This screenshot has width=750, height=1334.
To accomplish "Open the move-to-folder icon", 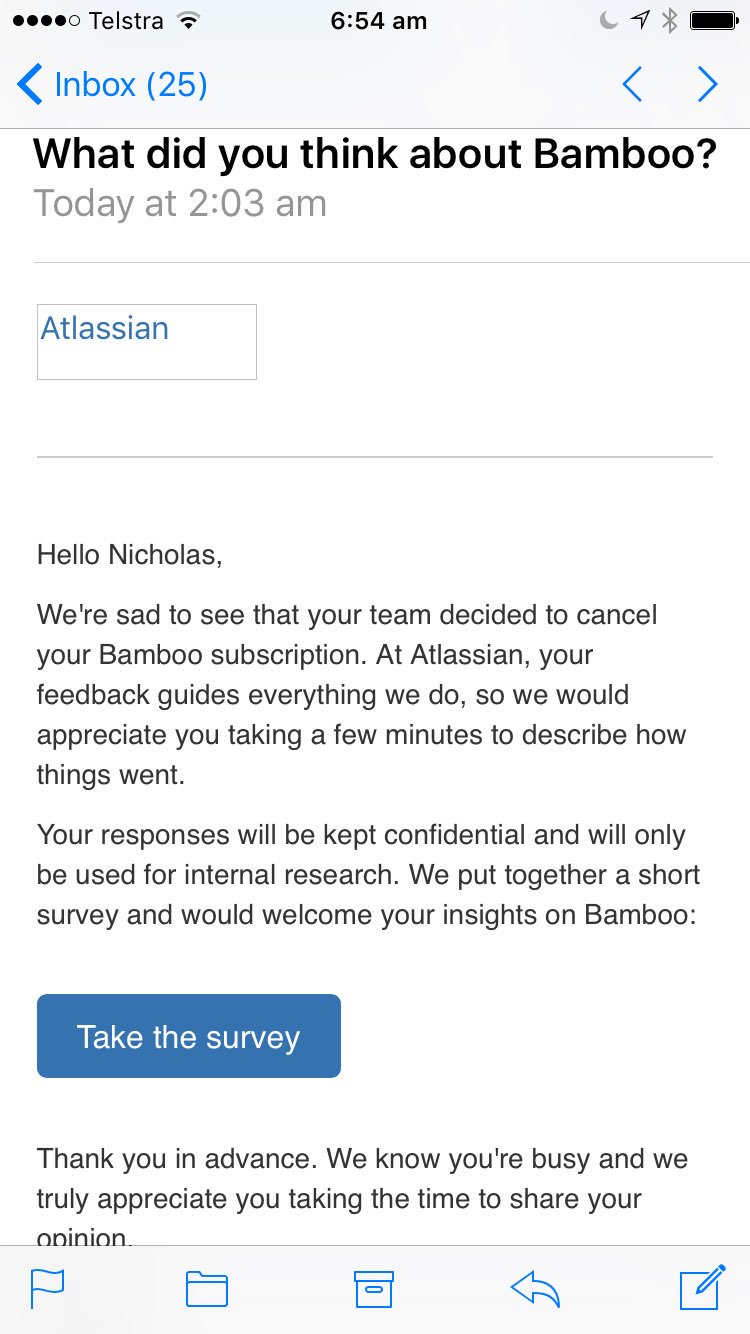I will click(207, 1288).
